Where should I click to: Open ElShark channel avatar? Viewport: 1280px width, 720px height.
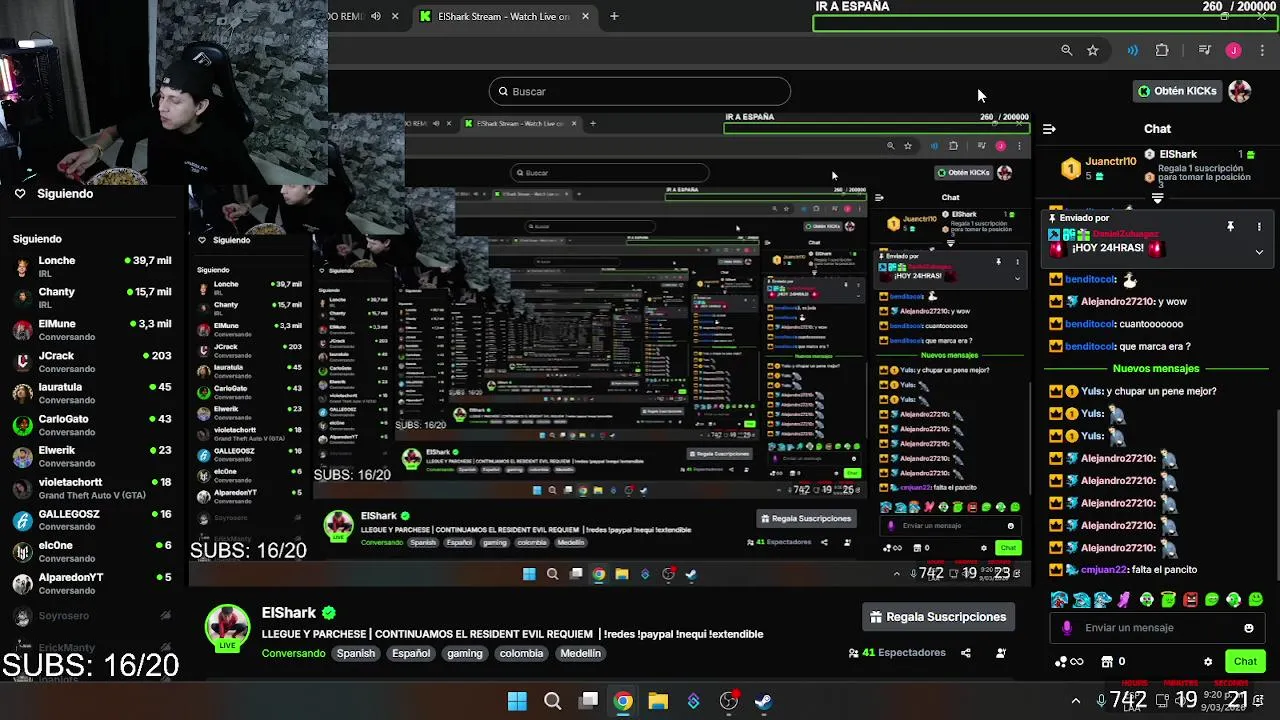[227, 626]
